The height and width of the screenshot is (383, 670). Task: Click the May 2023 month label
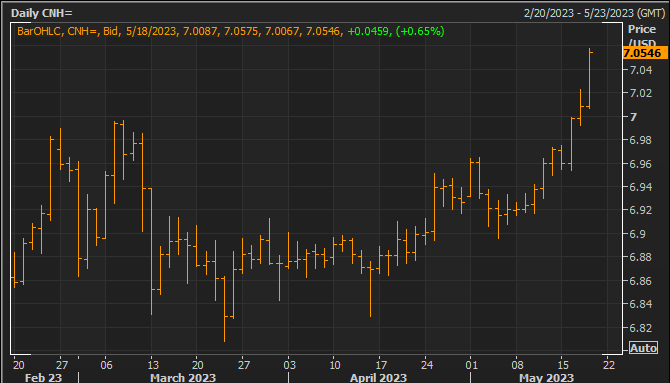(x=546, y=378)
